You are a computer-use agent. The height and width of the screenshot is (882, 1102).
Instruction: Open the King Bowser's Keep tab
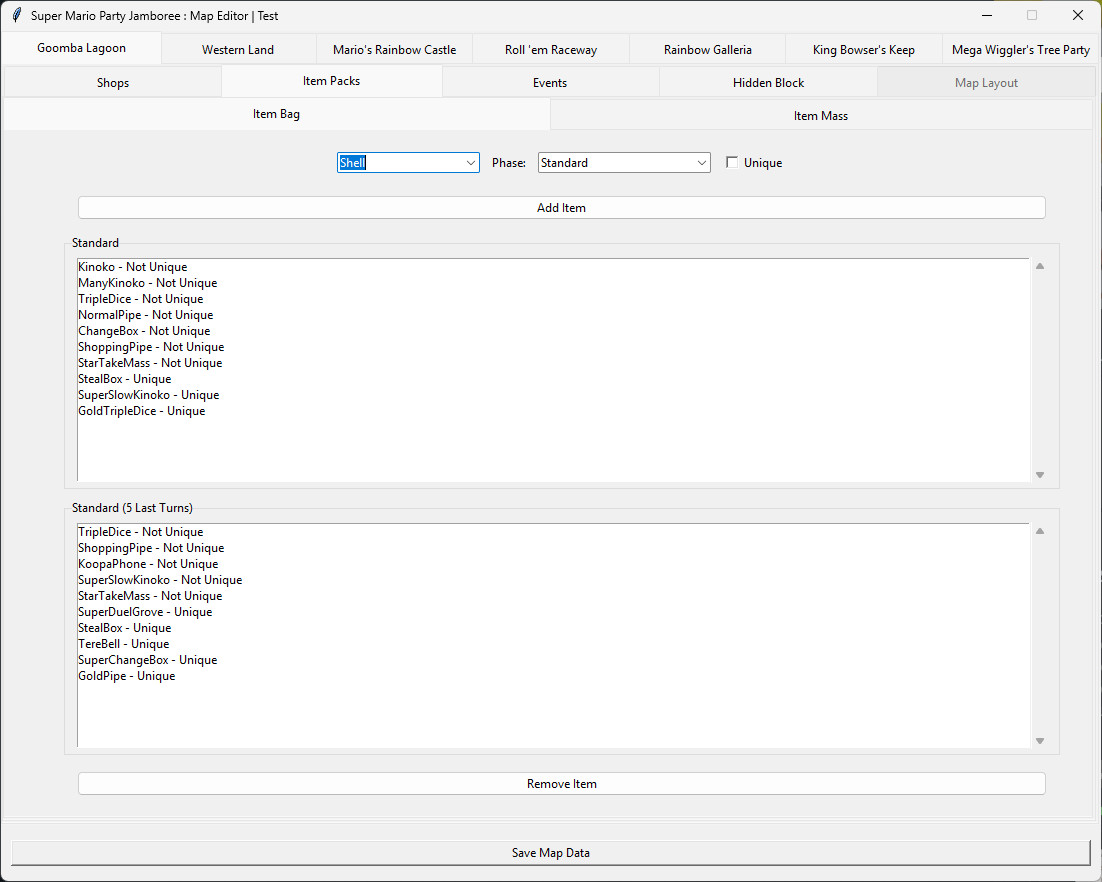(x=863, y=48)
